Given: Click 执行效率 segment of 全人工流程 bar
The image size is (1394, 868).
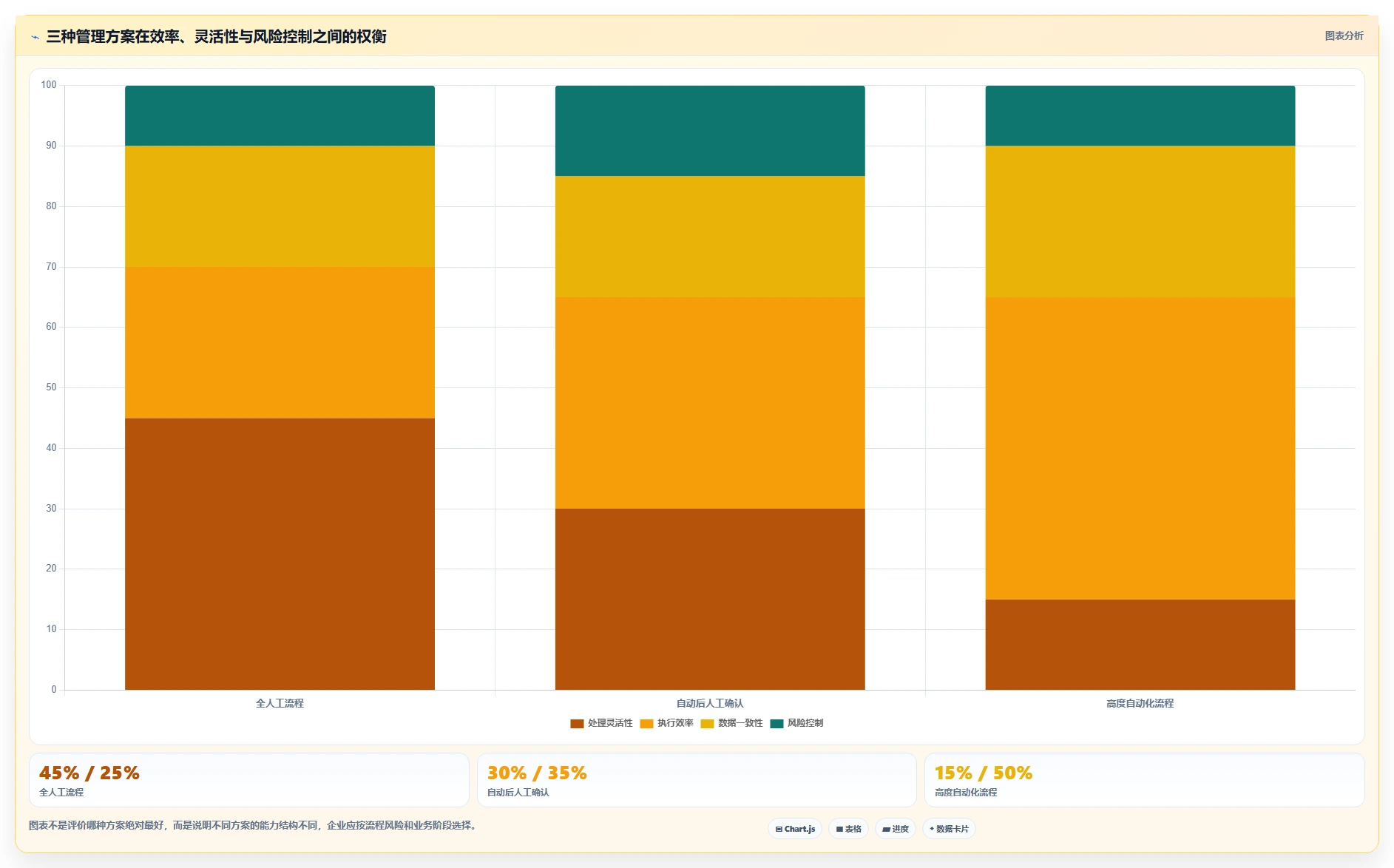Looking at the screenshot, I should click(x=280, y=342).
